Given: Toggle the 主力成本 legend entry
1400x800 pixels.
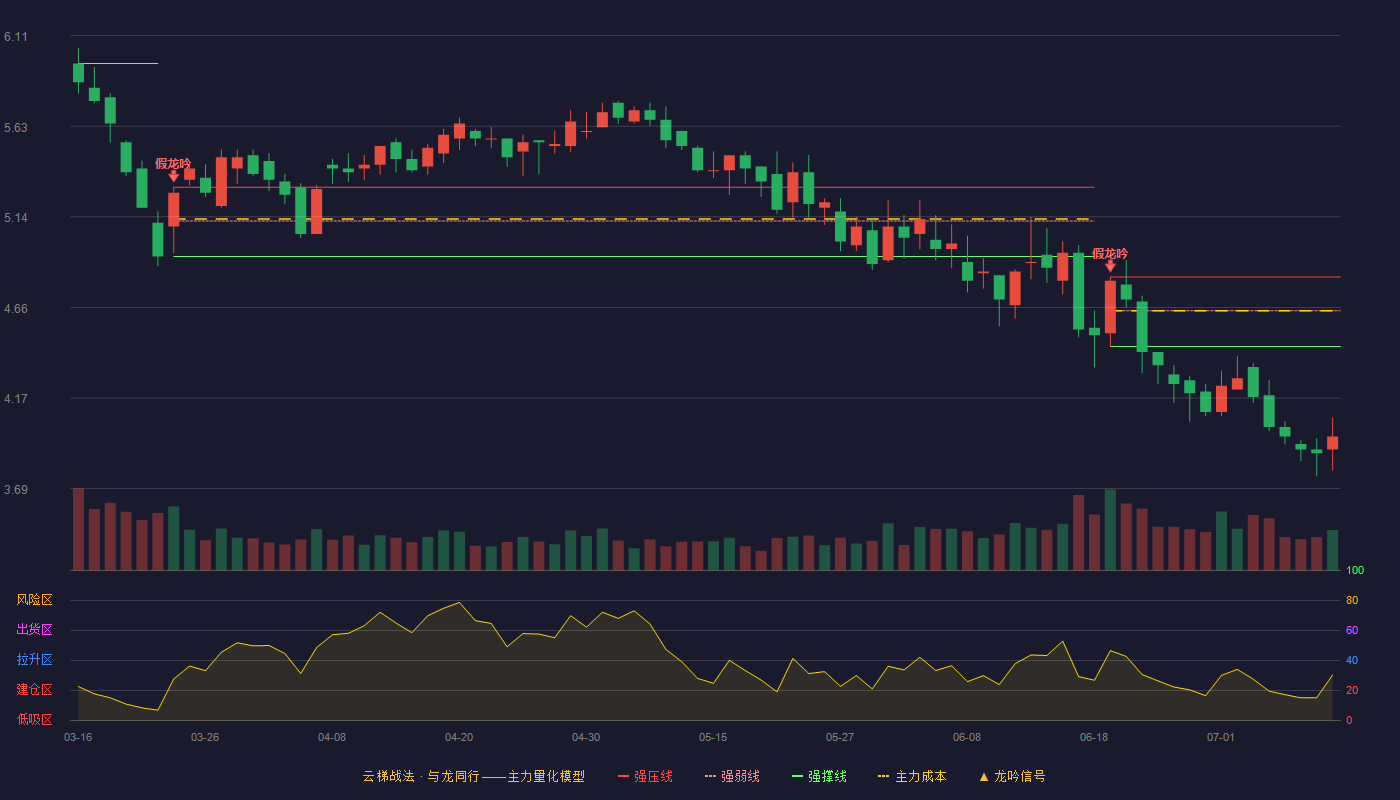Looking at the screenshot, I should pyautogui.click(x=911, y=776).
